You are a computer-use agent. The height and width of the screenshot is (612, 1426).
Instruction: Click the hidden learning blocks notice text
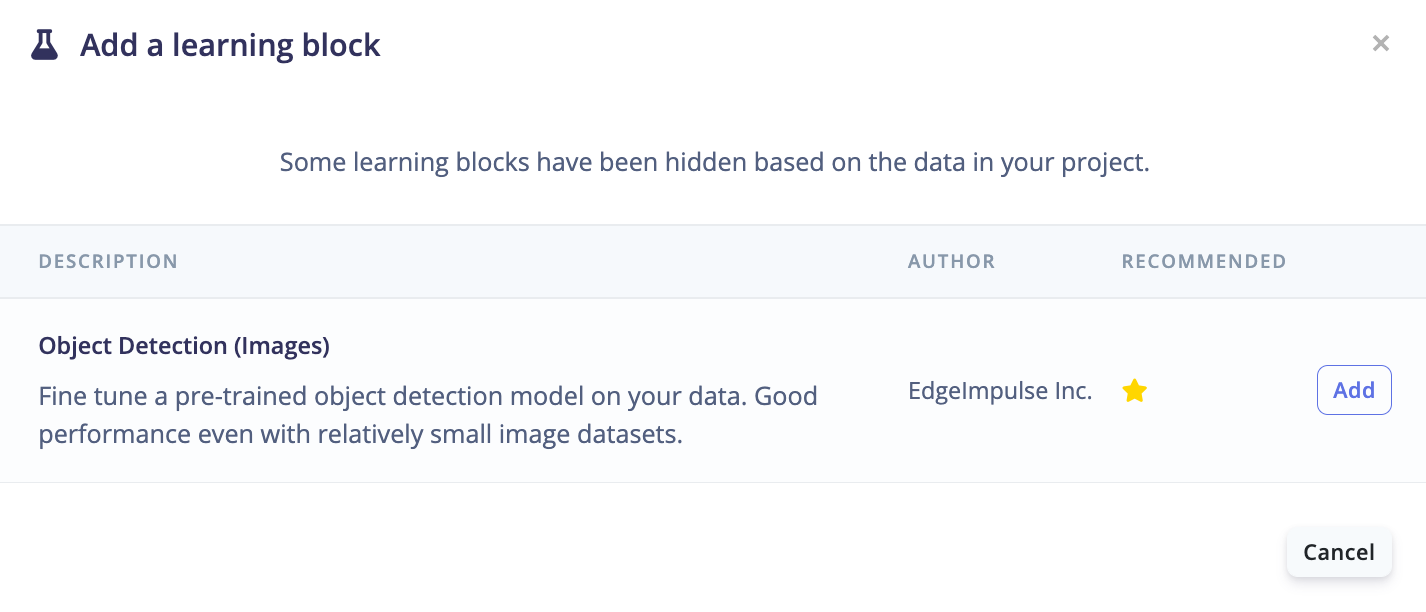[714, 162]
